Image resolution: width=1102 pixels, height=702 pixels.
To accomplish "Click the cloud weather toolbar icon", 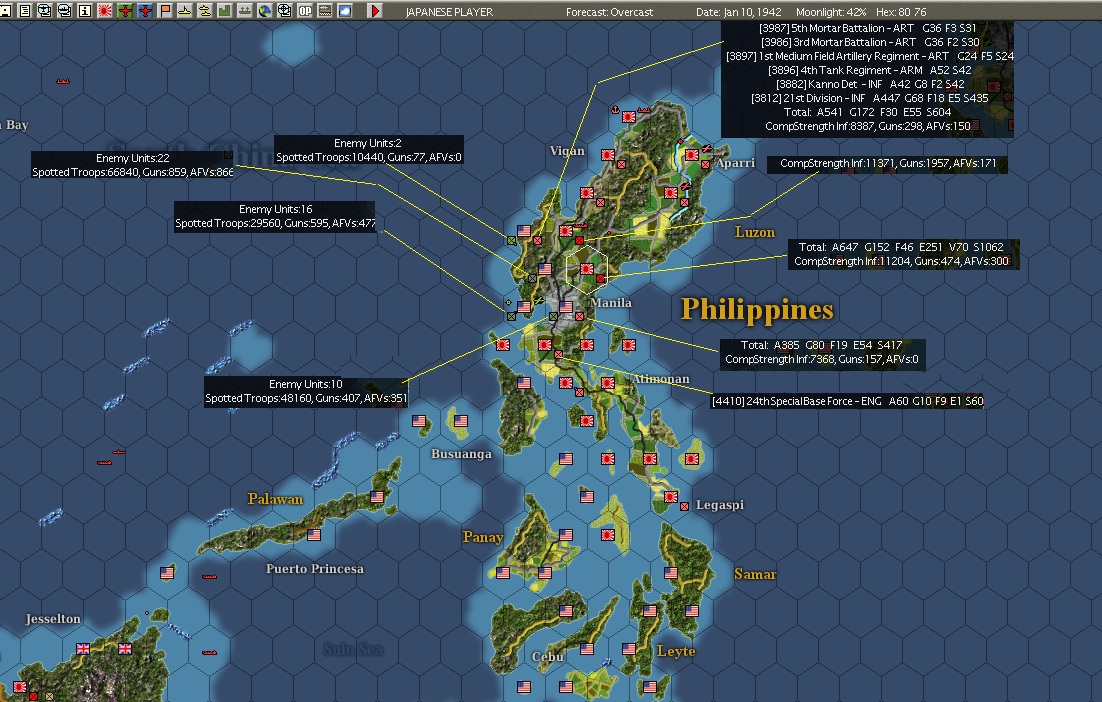I will coord(345,11).
